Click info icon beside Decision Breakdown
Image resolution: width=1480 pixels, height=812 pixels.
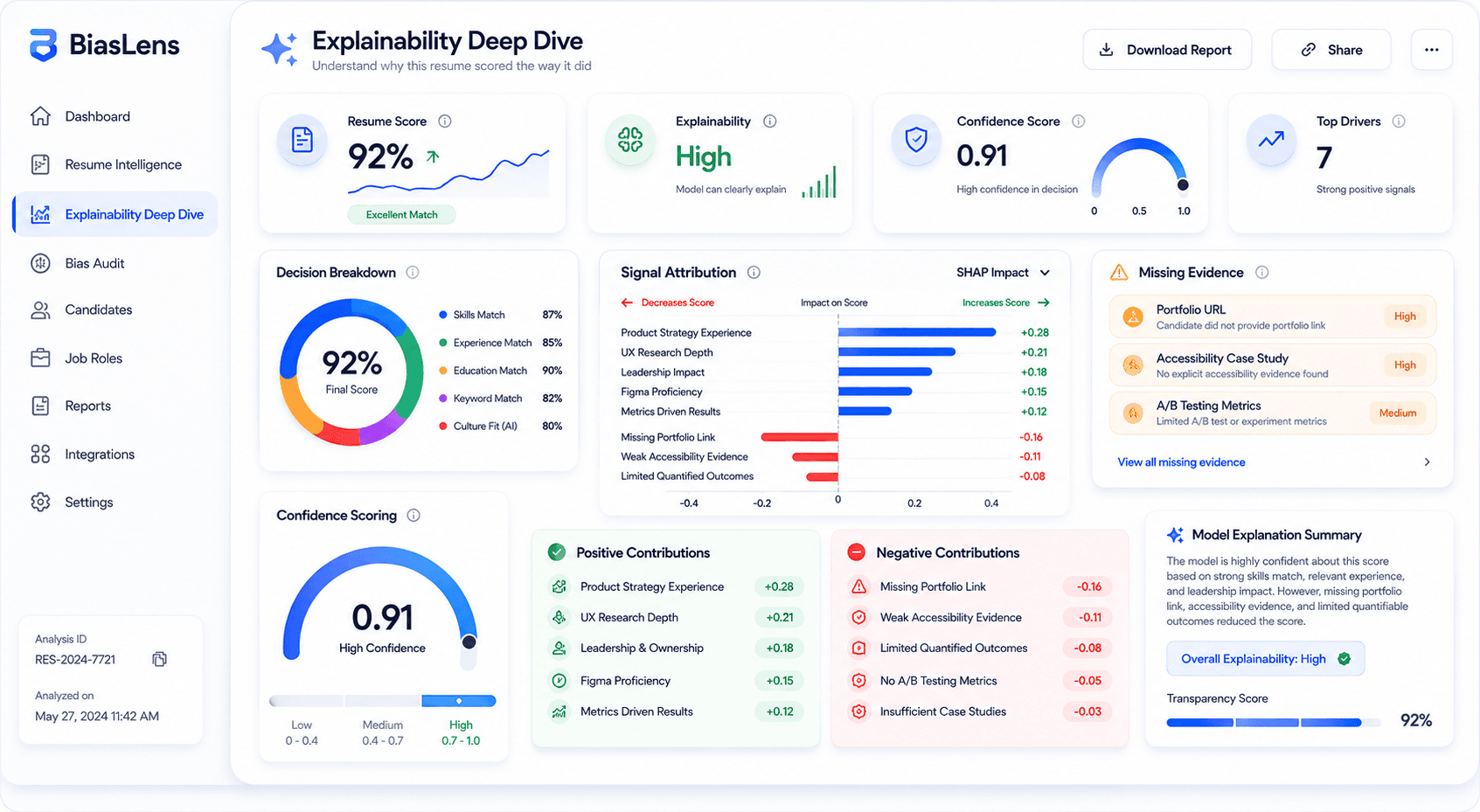[413, 273]
